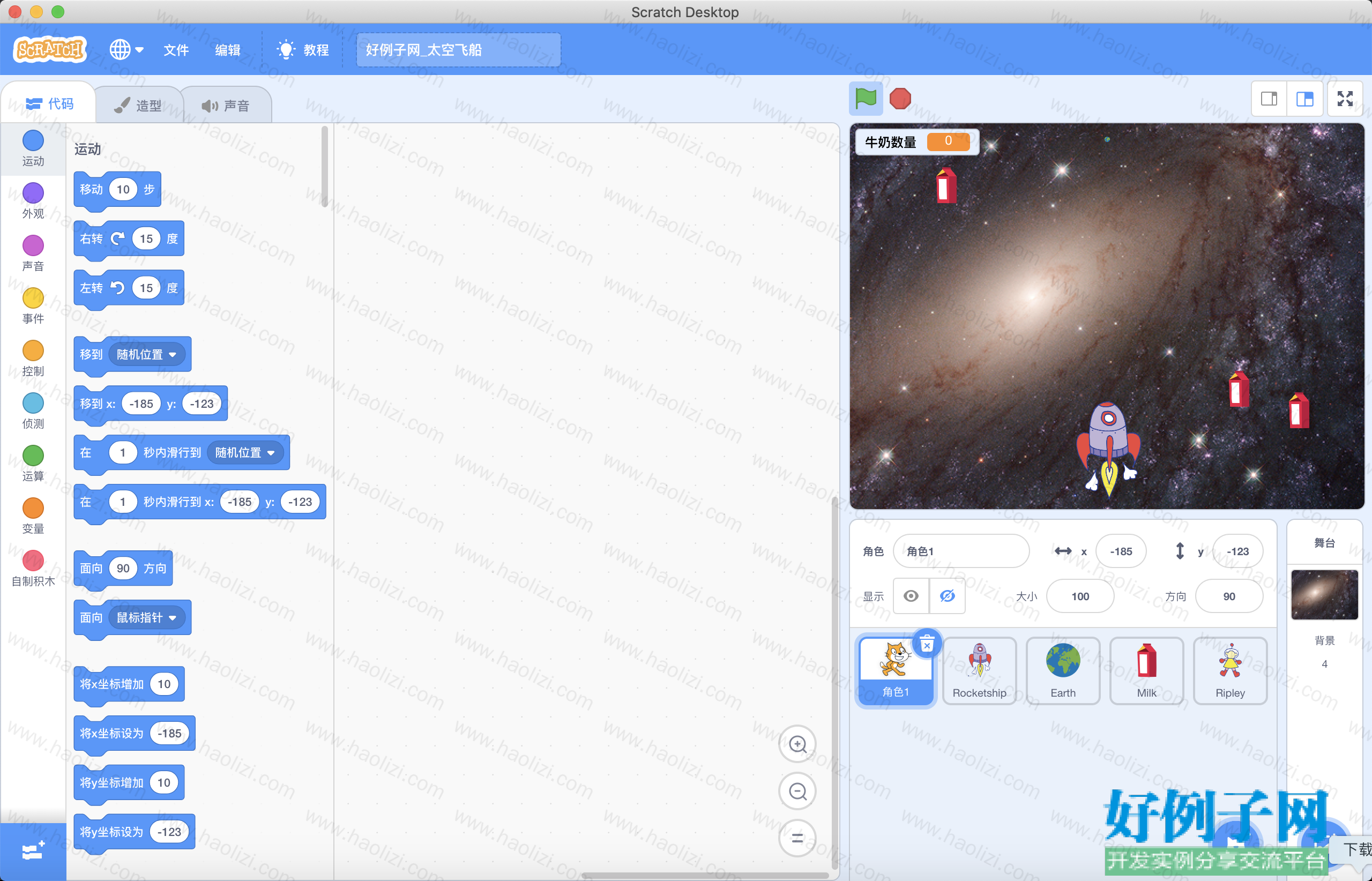Image resolution: width=1372 pixels, height=881 pixels.
Task: Switch to large stage layout
Action: click(1304, 99)
